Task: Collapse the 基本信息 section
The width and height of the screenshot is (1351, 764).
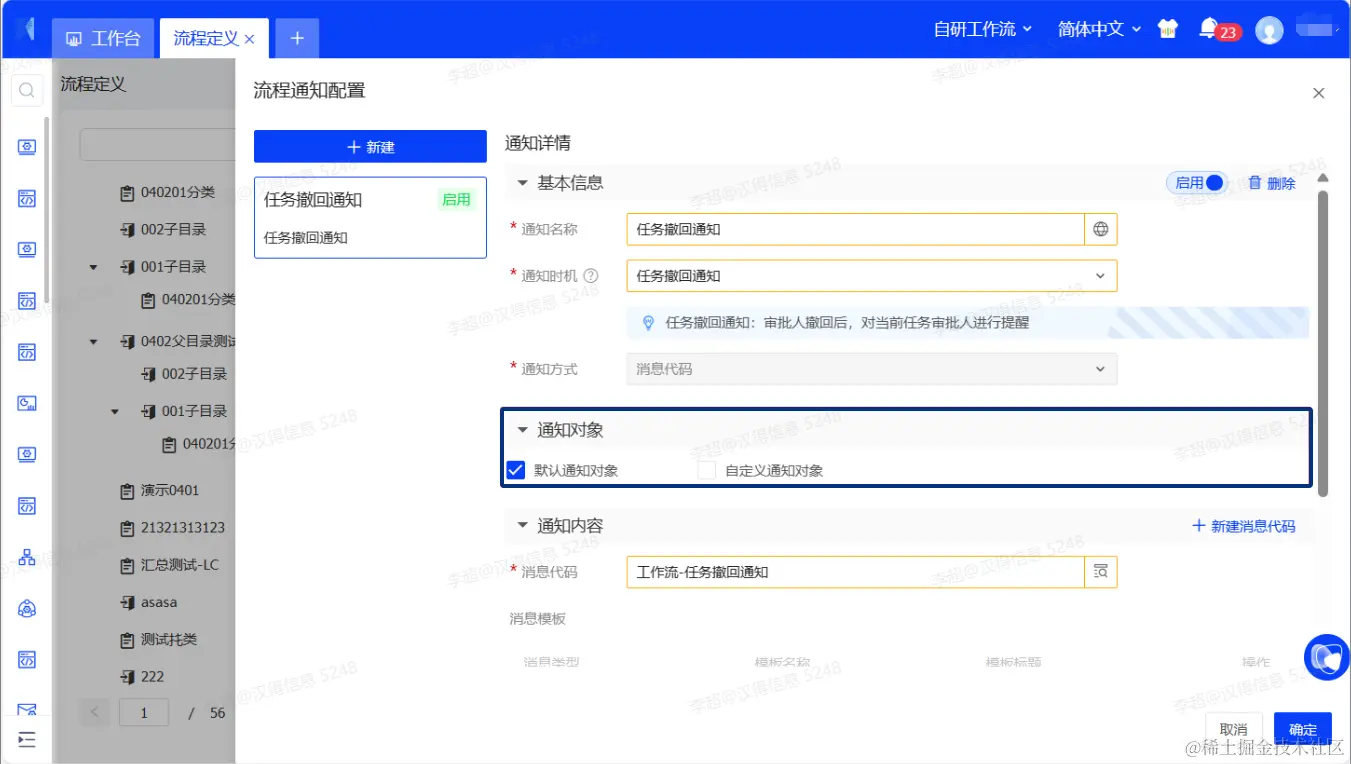Action: tap(522, 183)
